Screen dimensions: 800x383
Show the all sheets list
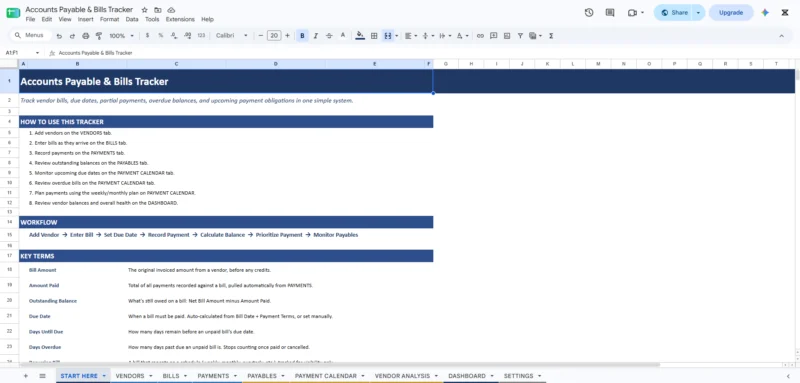pyautogui.click(x=42, y=376)
